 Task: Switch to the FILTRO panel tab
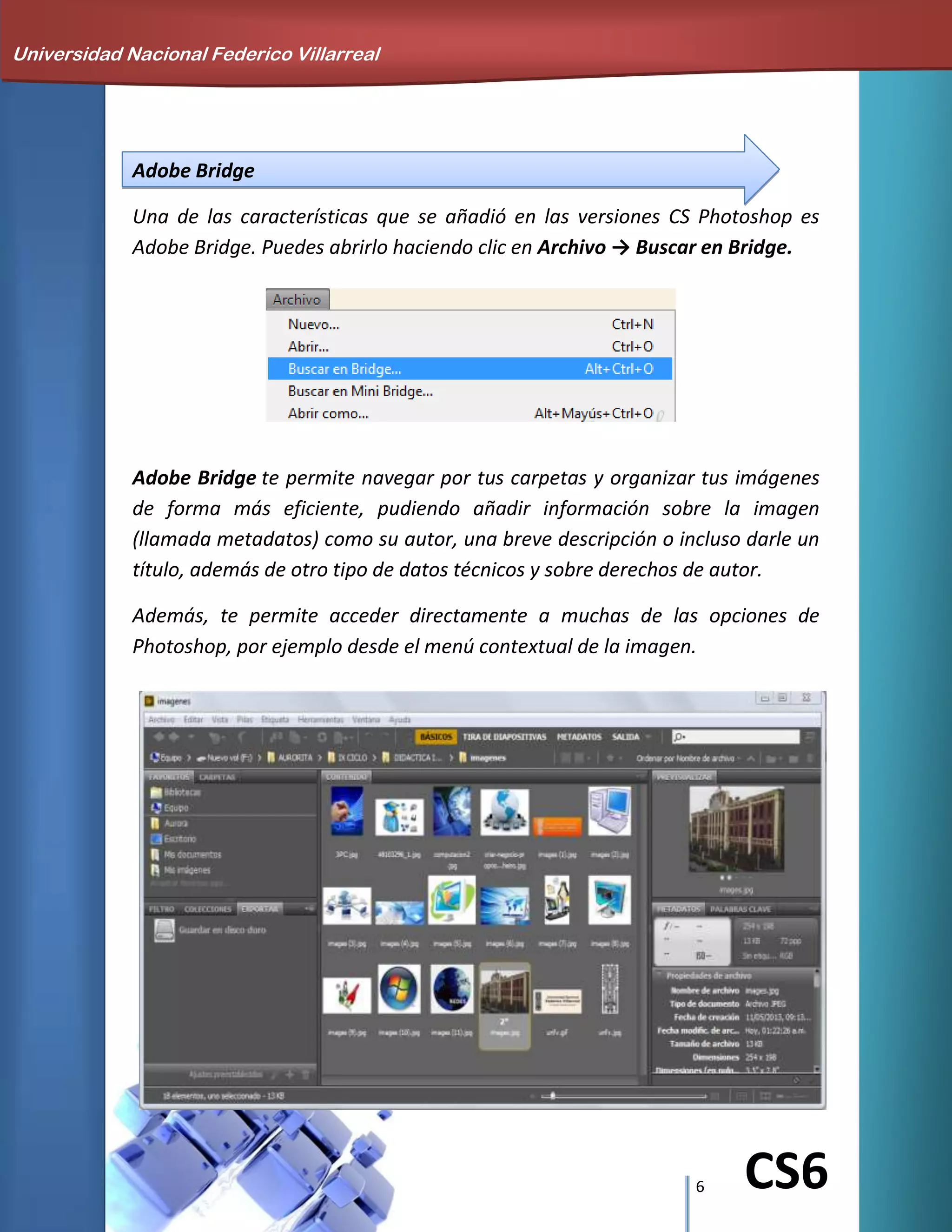161,909
